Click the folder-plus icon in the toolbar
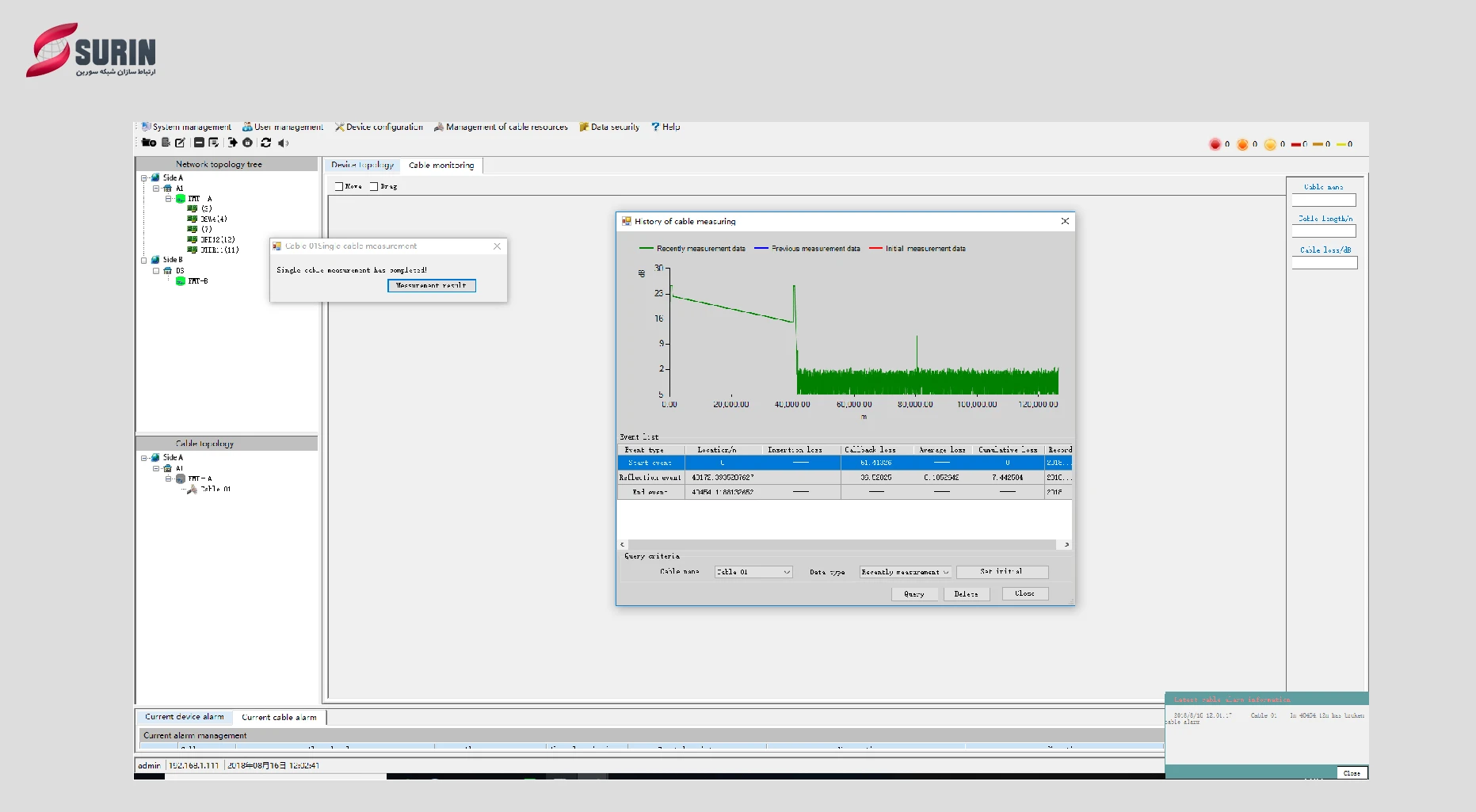This screenshot has width=1476, height=812. tap(149, 143)
